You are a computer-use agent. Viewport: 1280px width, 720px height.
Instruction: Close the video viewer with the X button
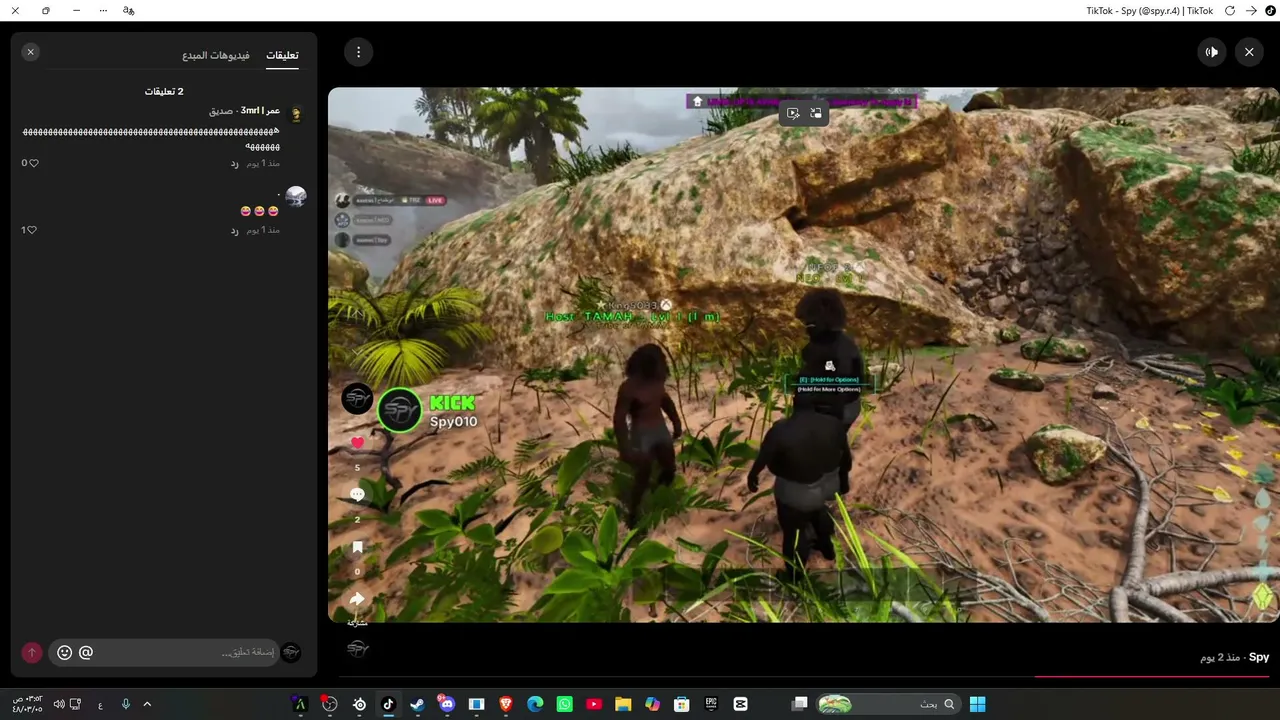[1249, 52]
